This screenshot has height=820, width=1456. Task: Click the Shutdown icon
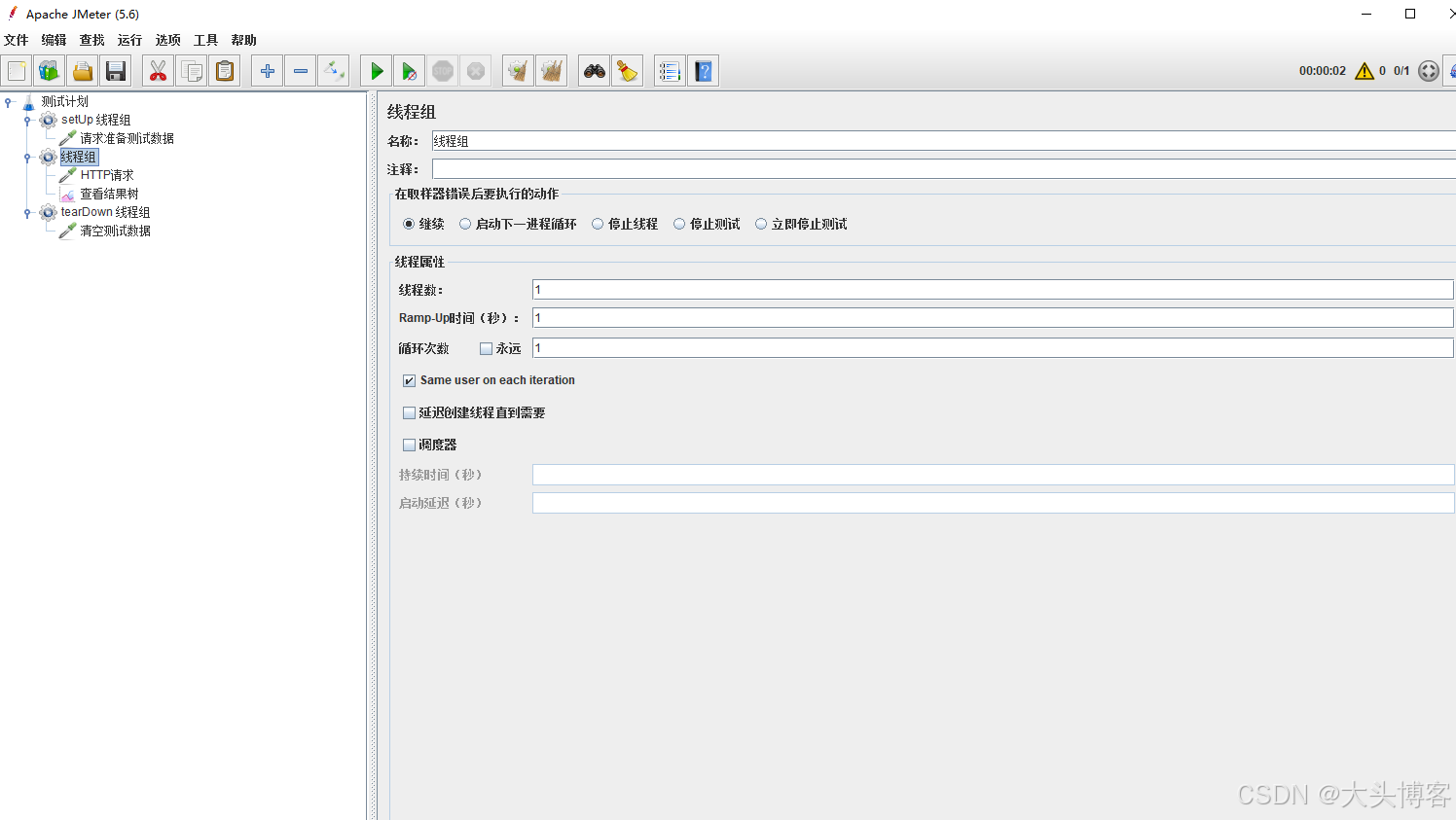tap(476, 71)
